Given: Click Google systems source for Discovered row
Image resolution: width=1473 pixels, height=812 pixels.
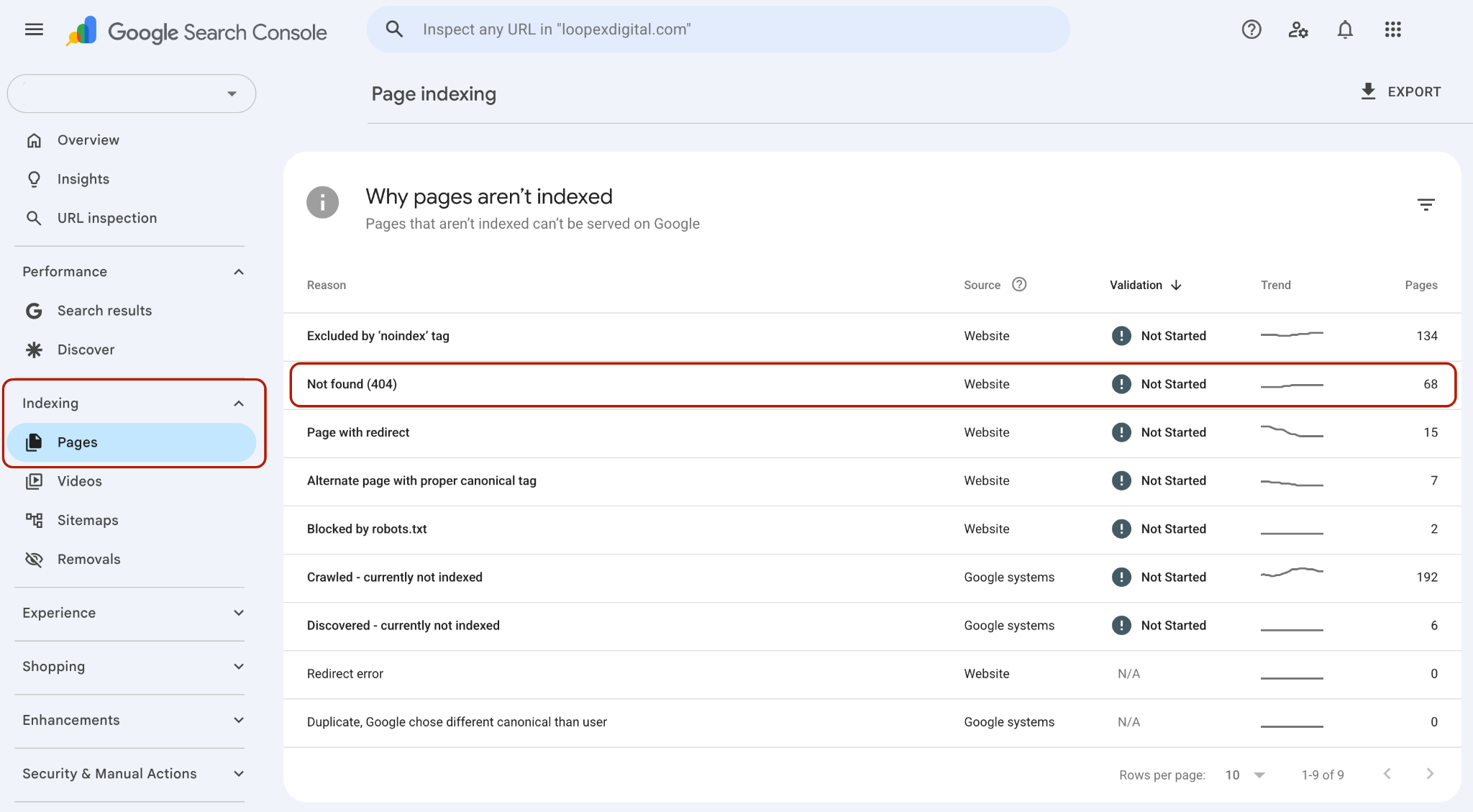Looking at the screenshot, I should [1009, 625].
